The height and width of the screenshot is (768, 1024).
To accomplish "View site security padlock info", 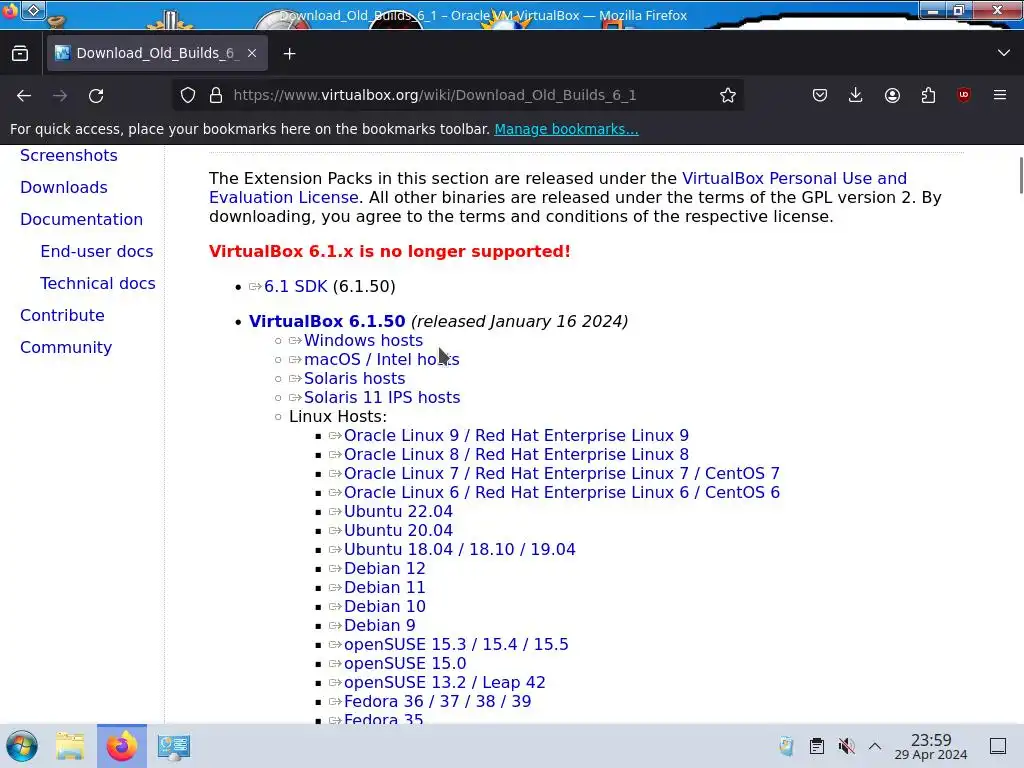I will click(x=216, y=95).
